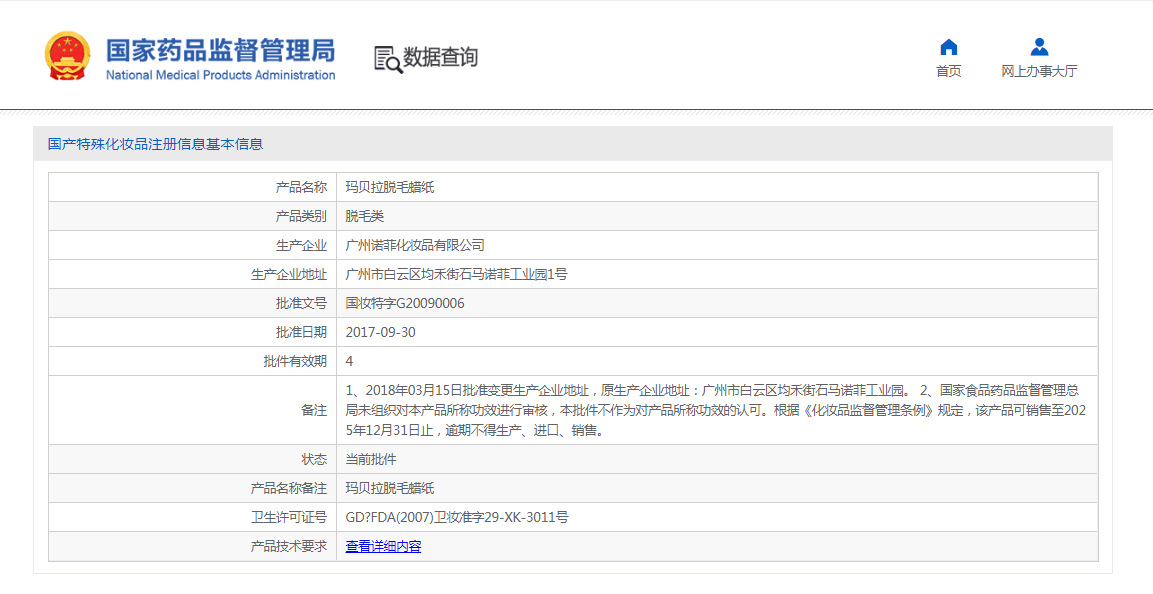Open 网上办事大厅 link text

(x=1039, y=71)
